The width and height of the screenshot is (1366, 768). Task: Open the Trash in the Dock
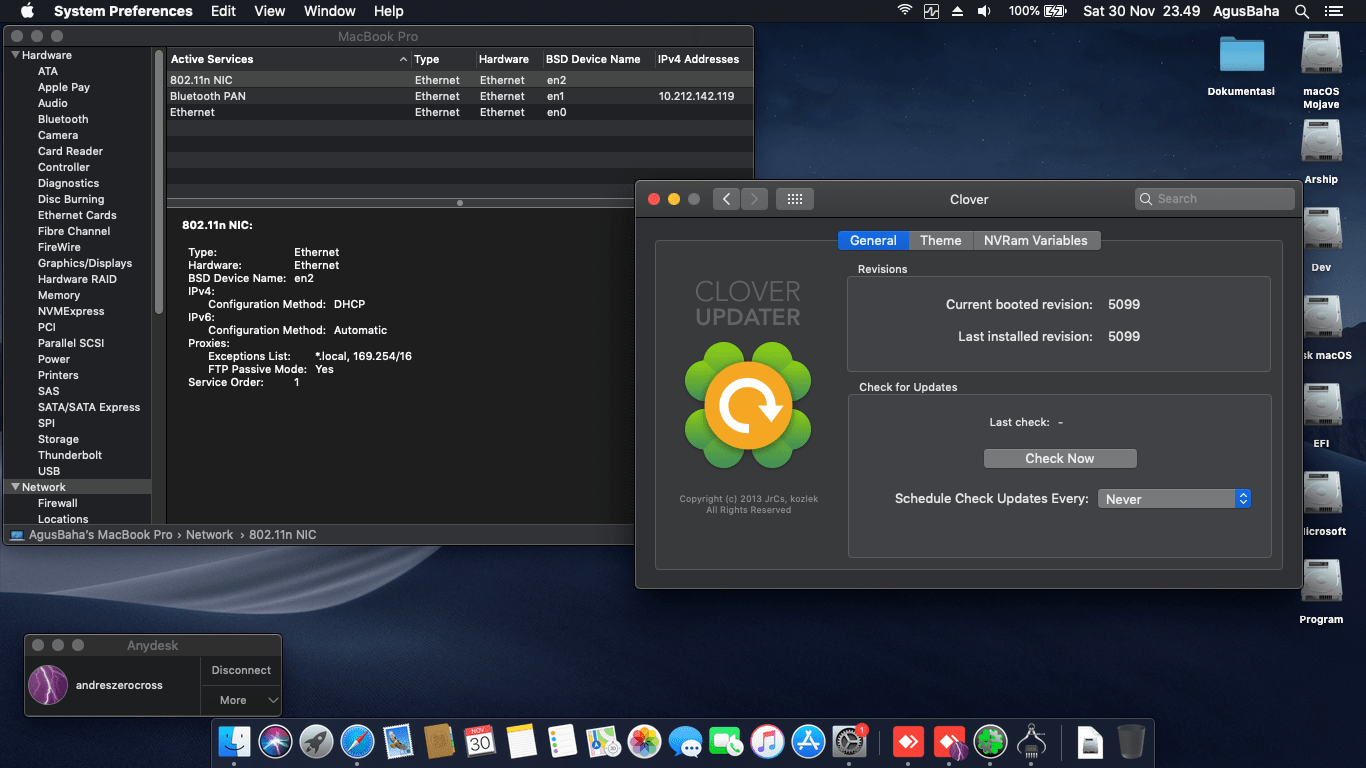click(1131, 741)
